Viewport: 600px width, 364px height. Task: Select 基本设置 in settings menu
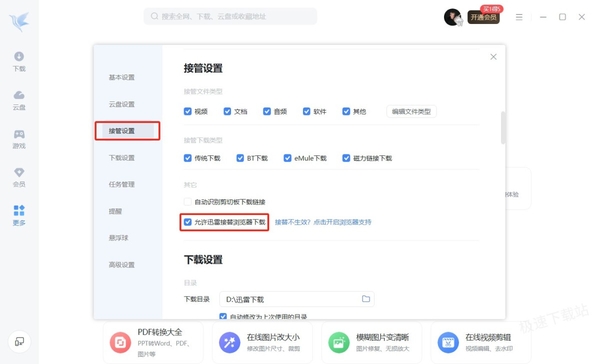(122, 77)
